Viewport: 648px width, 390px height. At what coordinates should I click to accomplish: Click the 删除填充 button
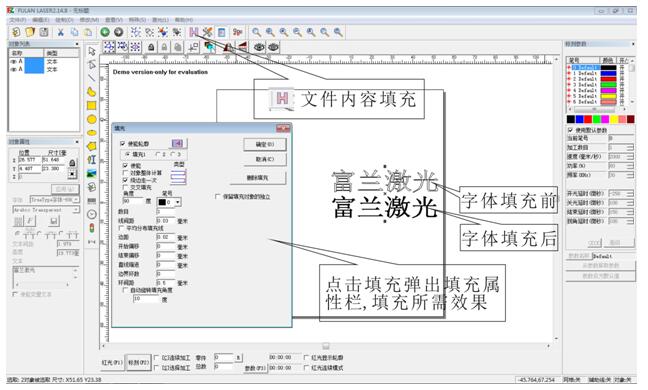point(258,178)
